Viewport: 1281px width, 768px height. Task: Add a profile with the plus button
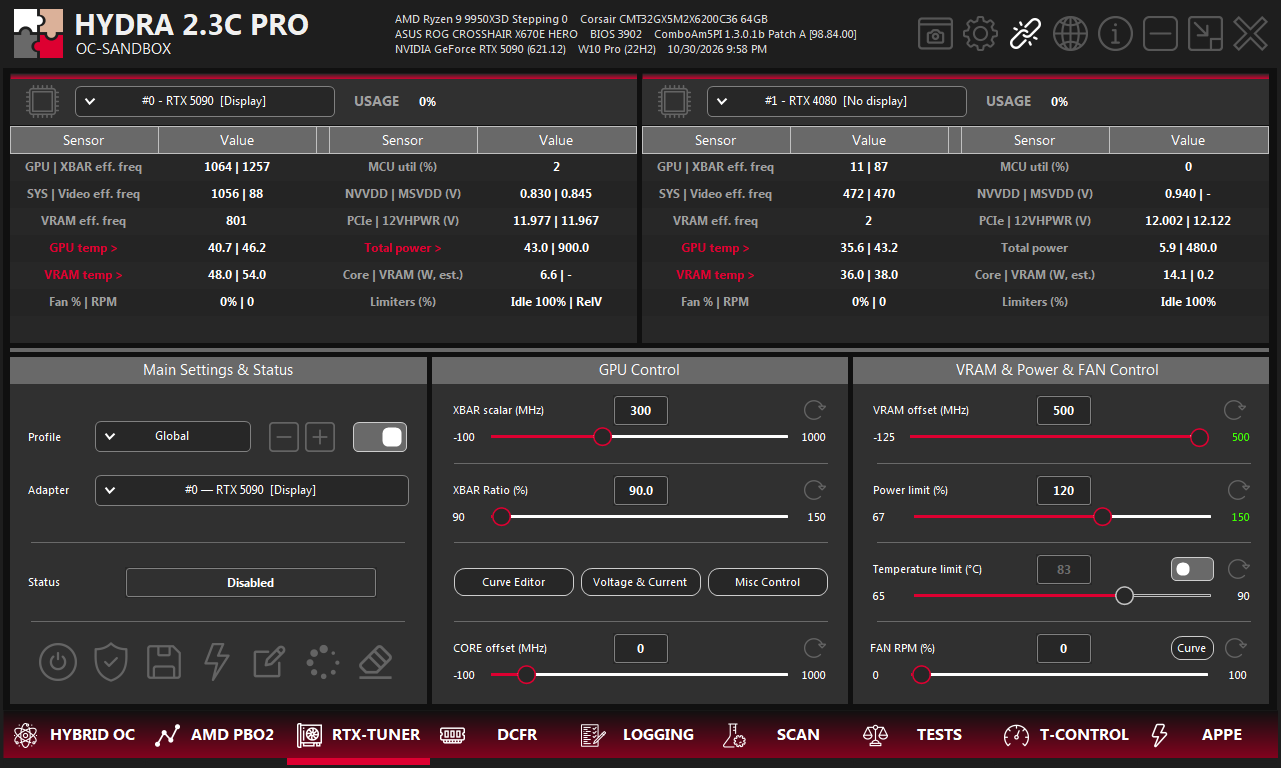tap(320, 437)
